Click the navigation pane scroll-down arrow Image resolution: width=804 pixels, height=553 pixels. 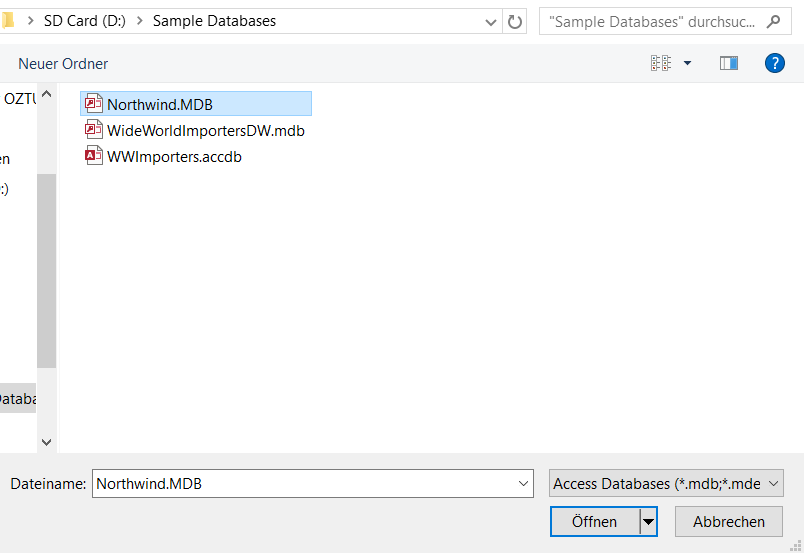click(x=46, y=440)
